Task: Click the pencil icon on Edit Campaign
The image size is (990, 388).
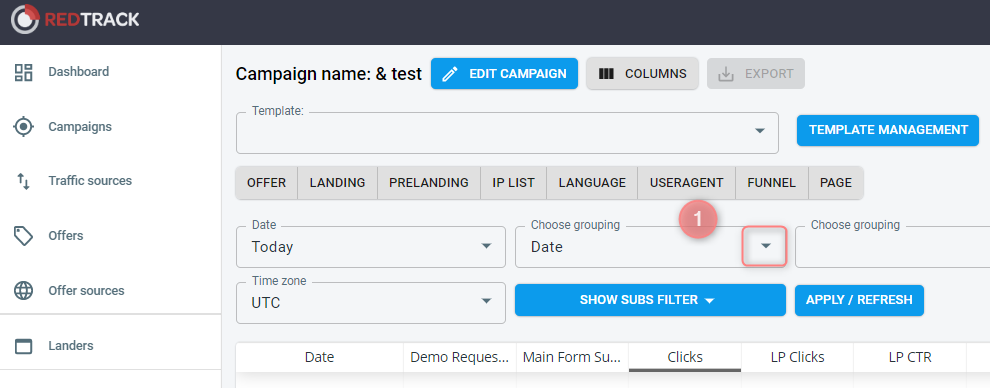Action: [x=450, y=74]
